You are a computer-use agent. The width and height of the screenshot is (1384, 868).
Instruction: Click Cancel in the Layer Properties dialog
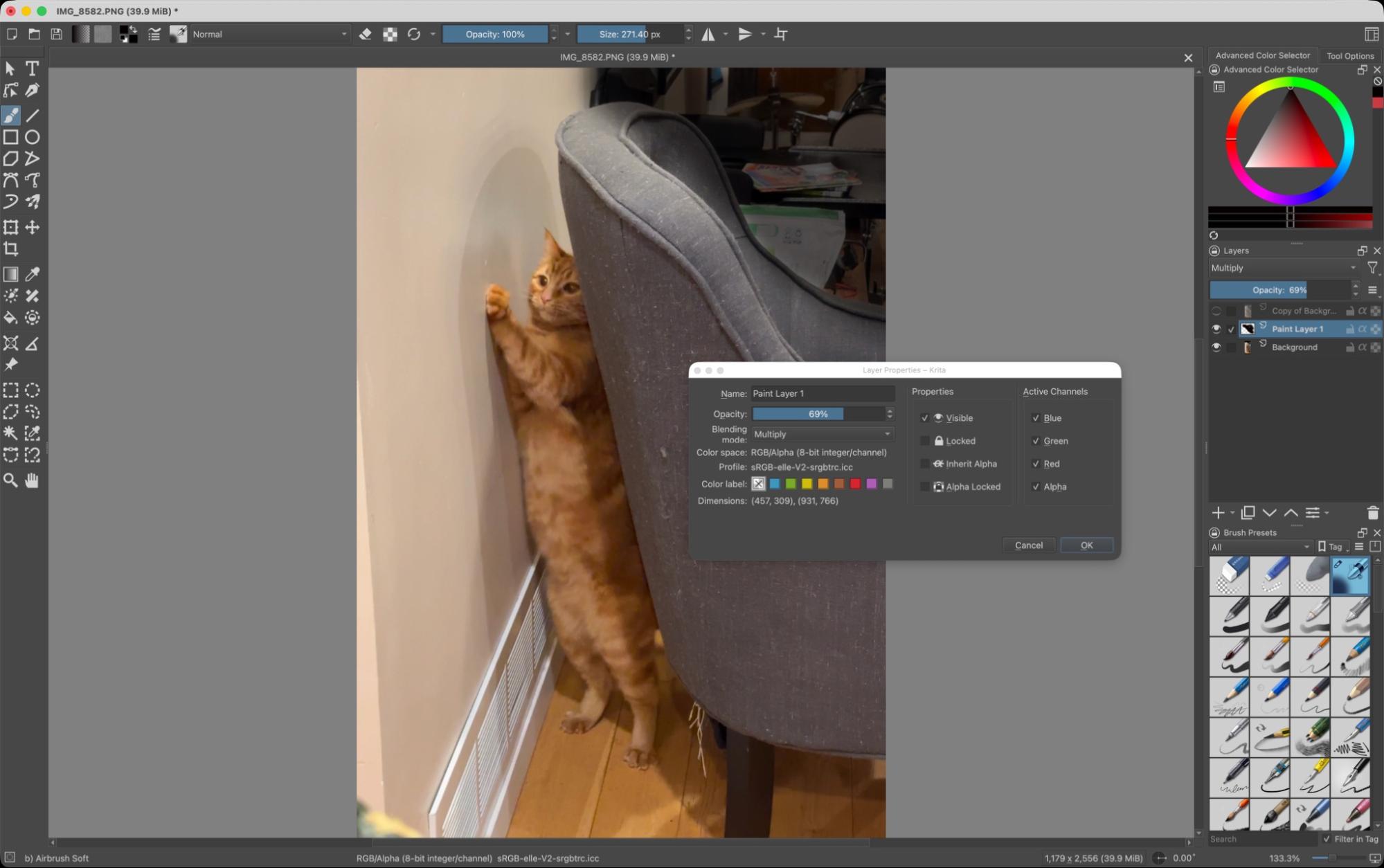click(x=1028, y=545)
